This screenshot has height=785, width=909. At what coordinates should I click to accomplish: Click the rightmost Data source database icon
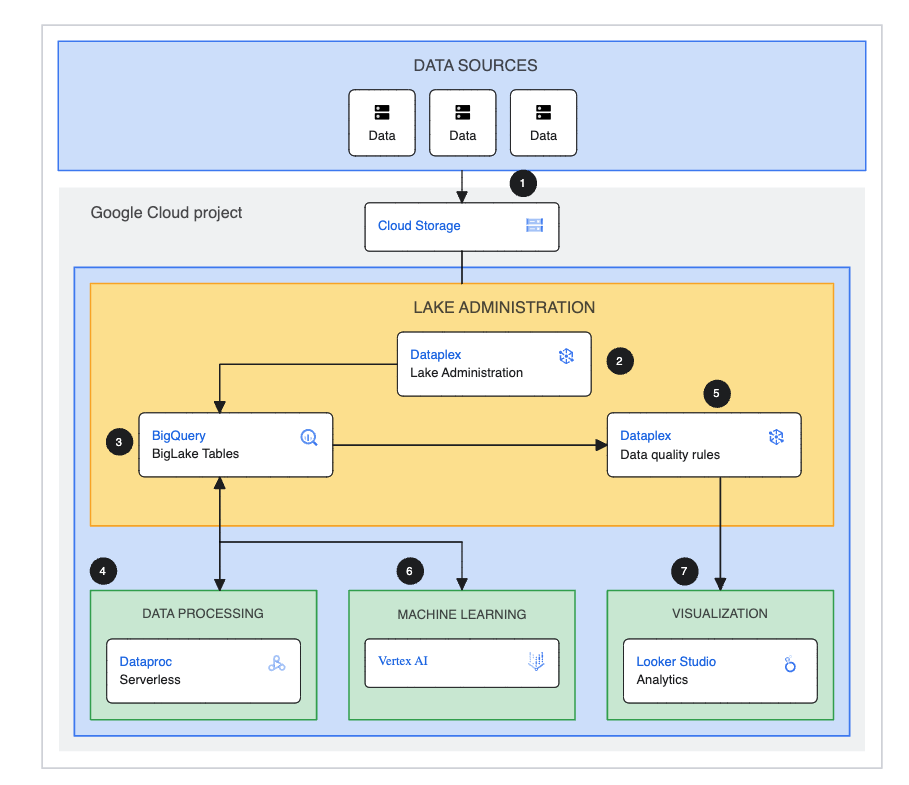[x=543, y=112]
